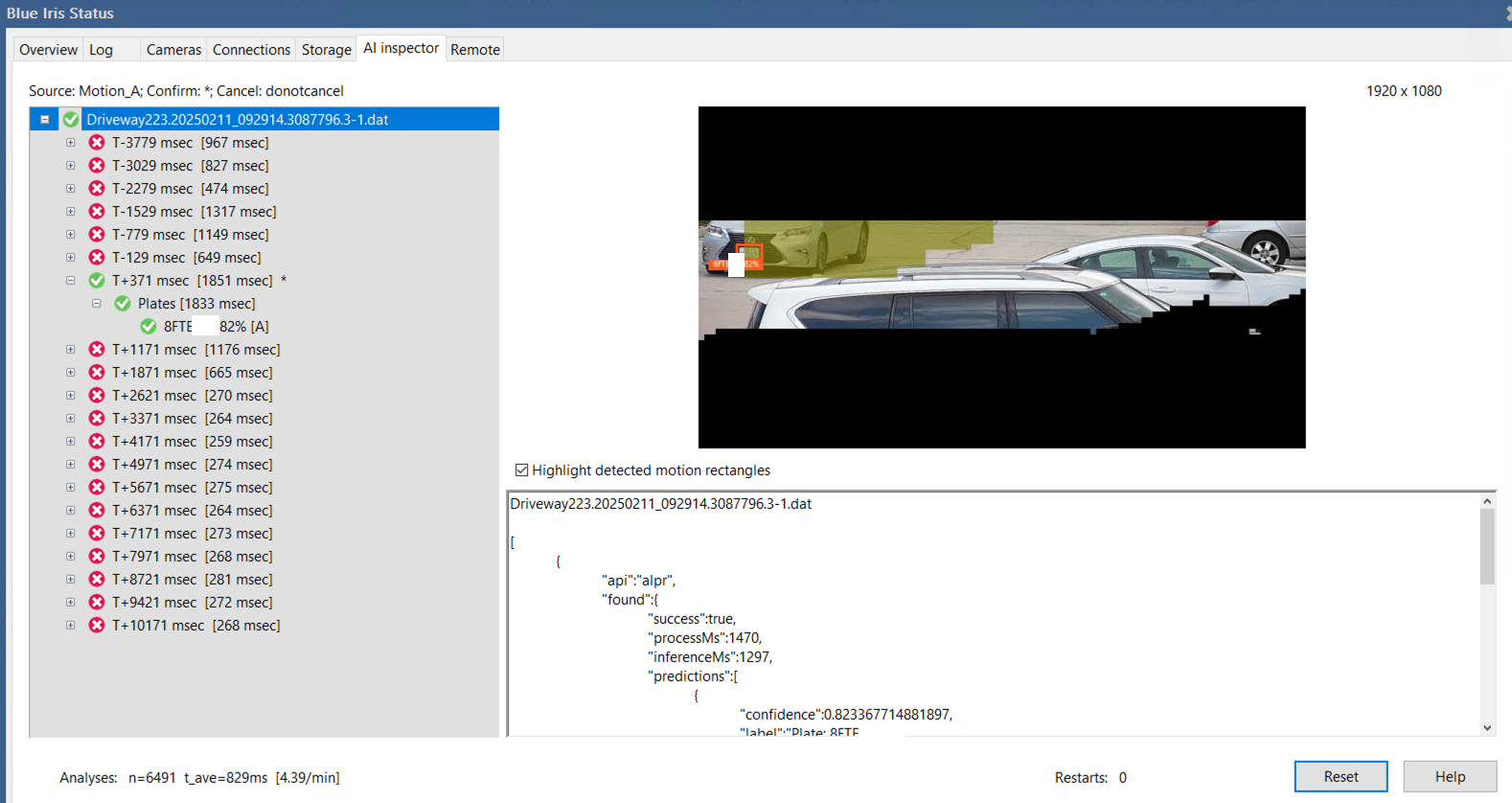Click red X icon on T+2621 msec row

[97, 396]
